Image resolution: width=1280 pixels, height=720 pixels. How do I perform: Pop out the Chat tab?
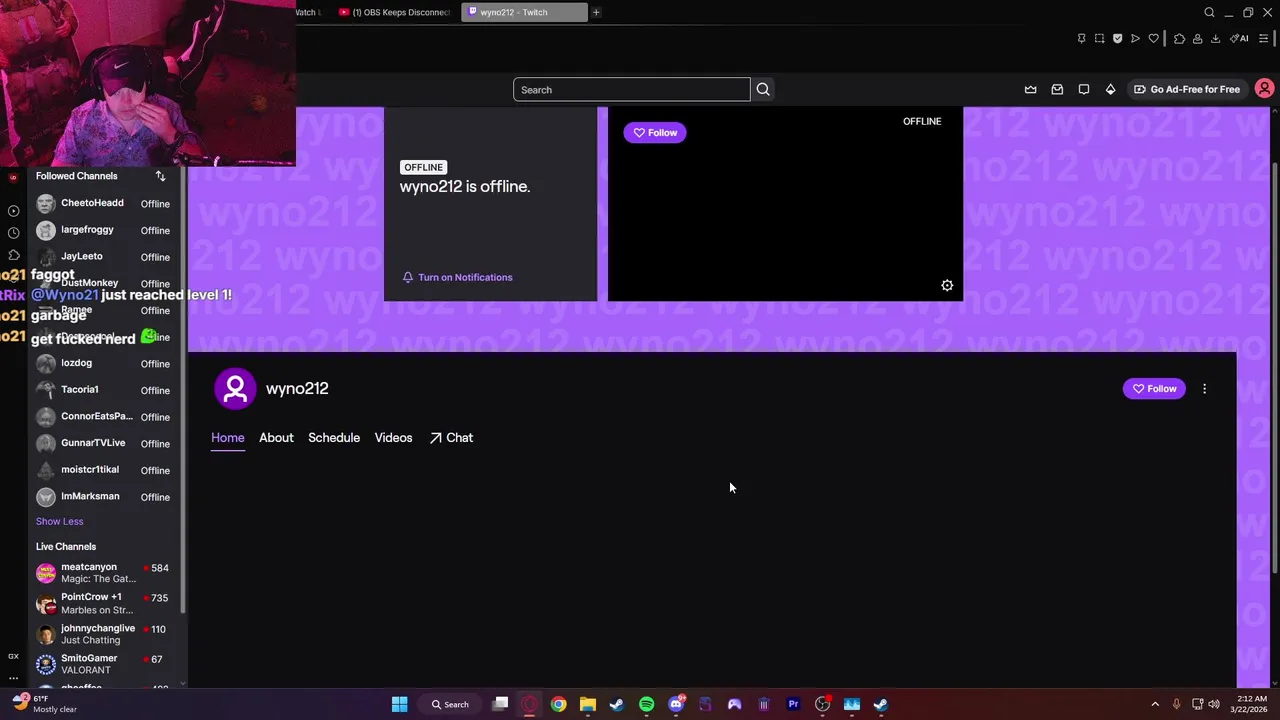[451, 438]
